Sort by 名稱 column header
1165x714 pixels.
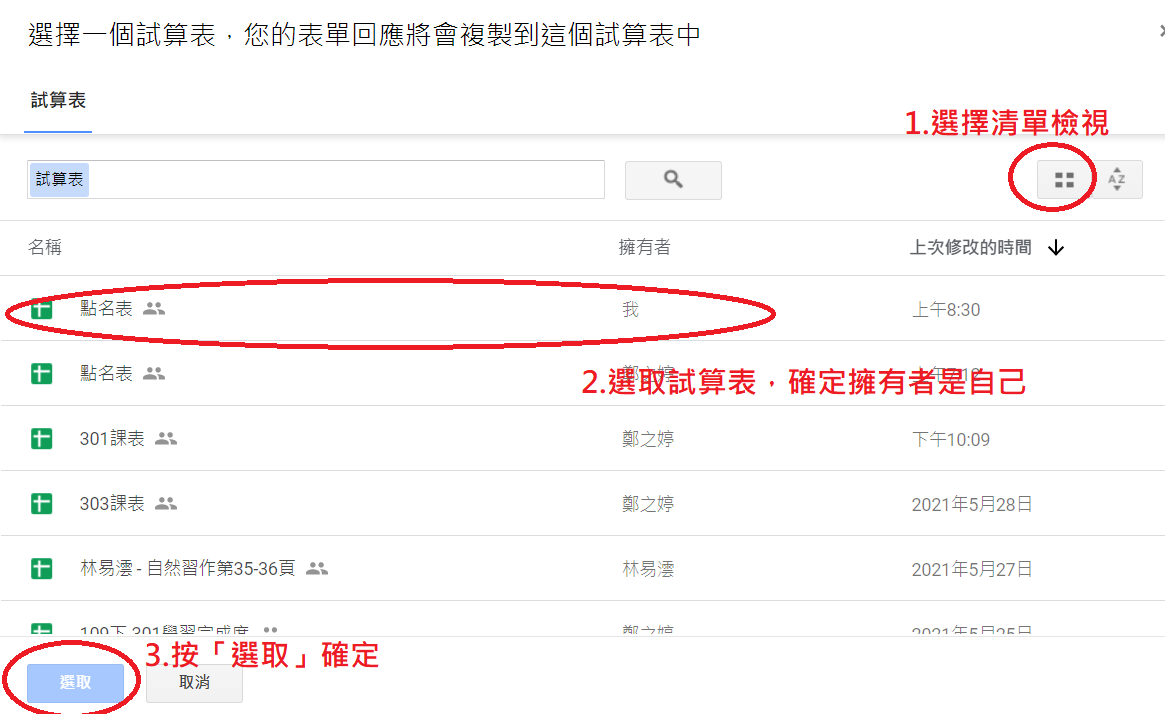pyautogui.click(x=45, y=247)
